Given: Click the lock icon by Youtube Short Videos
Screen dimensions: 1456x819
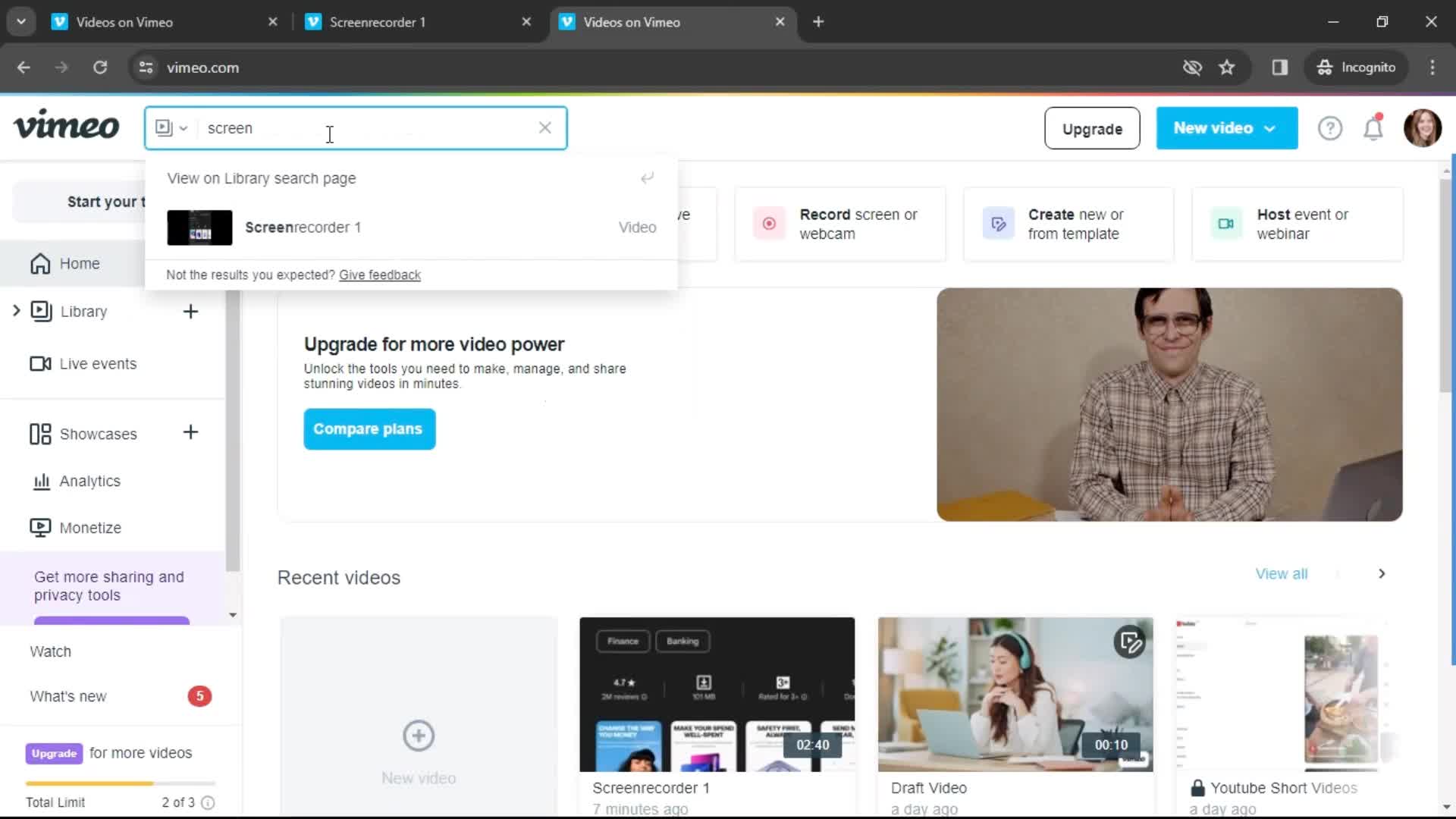Looking at the screenshot, I should (1197, 788).
